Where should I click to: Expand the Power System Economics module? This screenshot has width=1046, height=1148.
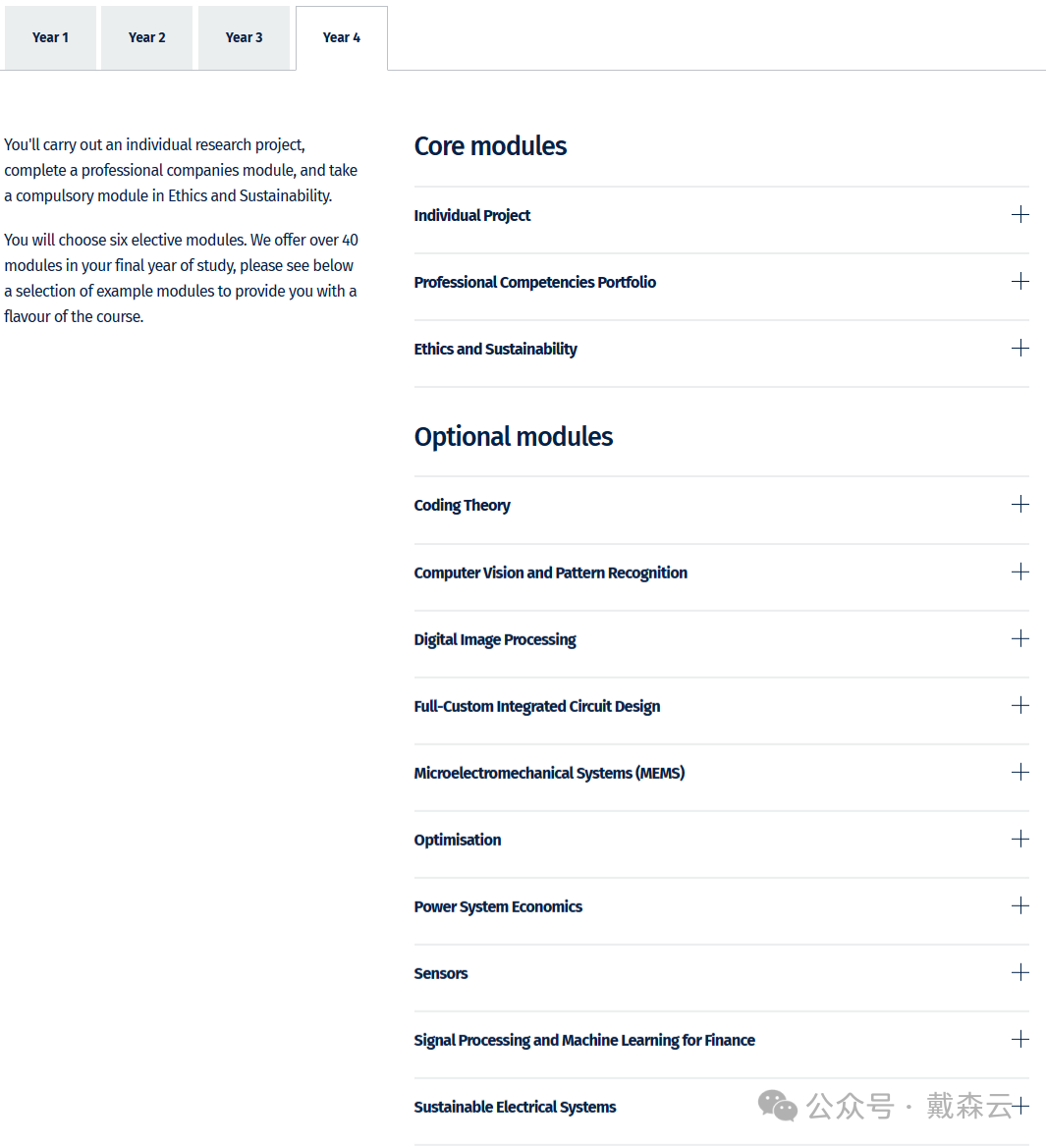(x=1020, y=906)
